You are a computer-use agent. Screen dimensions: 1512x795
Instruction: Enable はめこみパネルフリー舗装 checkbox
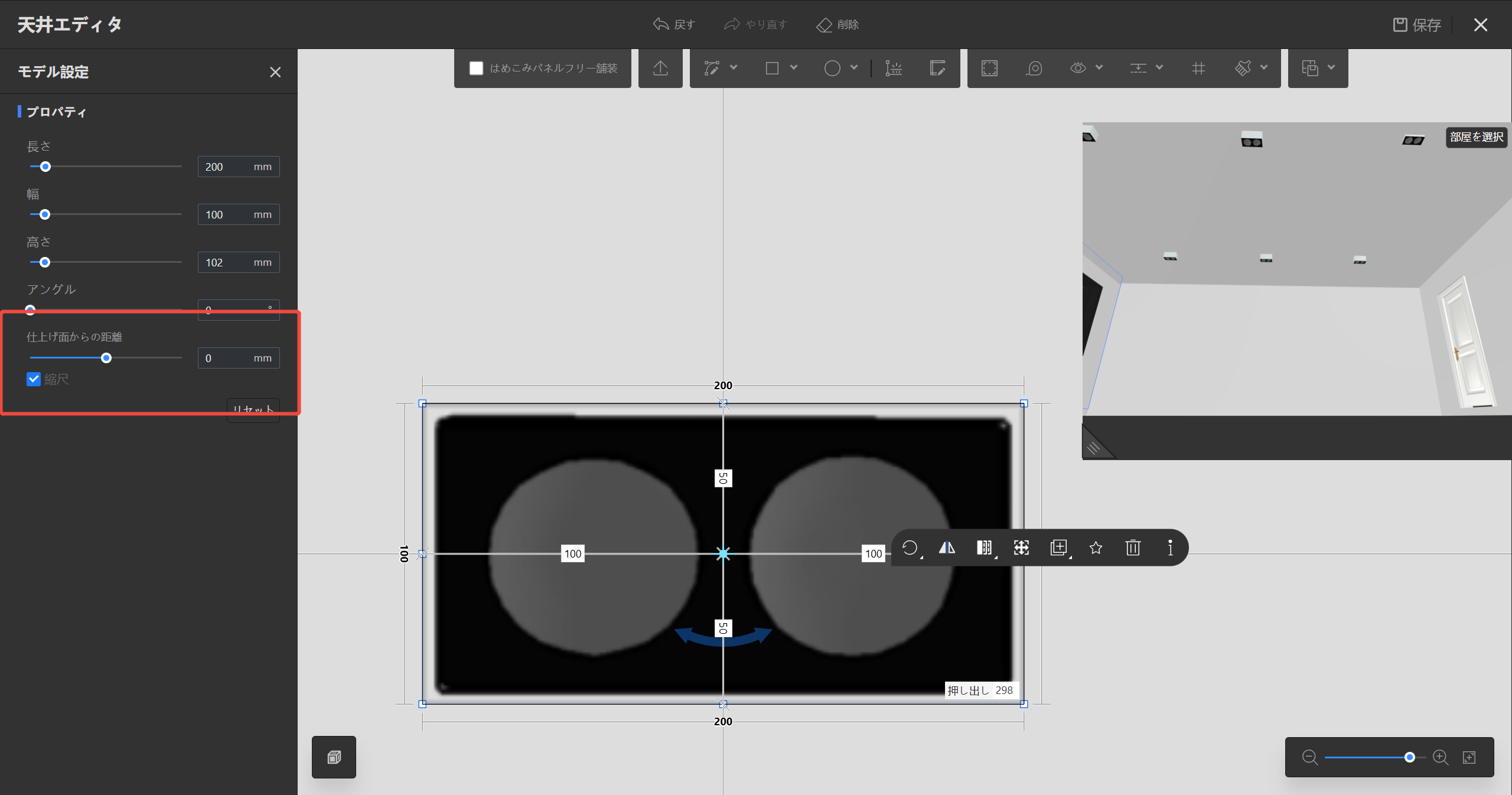point(476,69)
